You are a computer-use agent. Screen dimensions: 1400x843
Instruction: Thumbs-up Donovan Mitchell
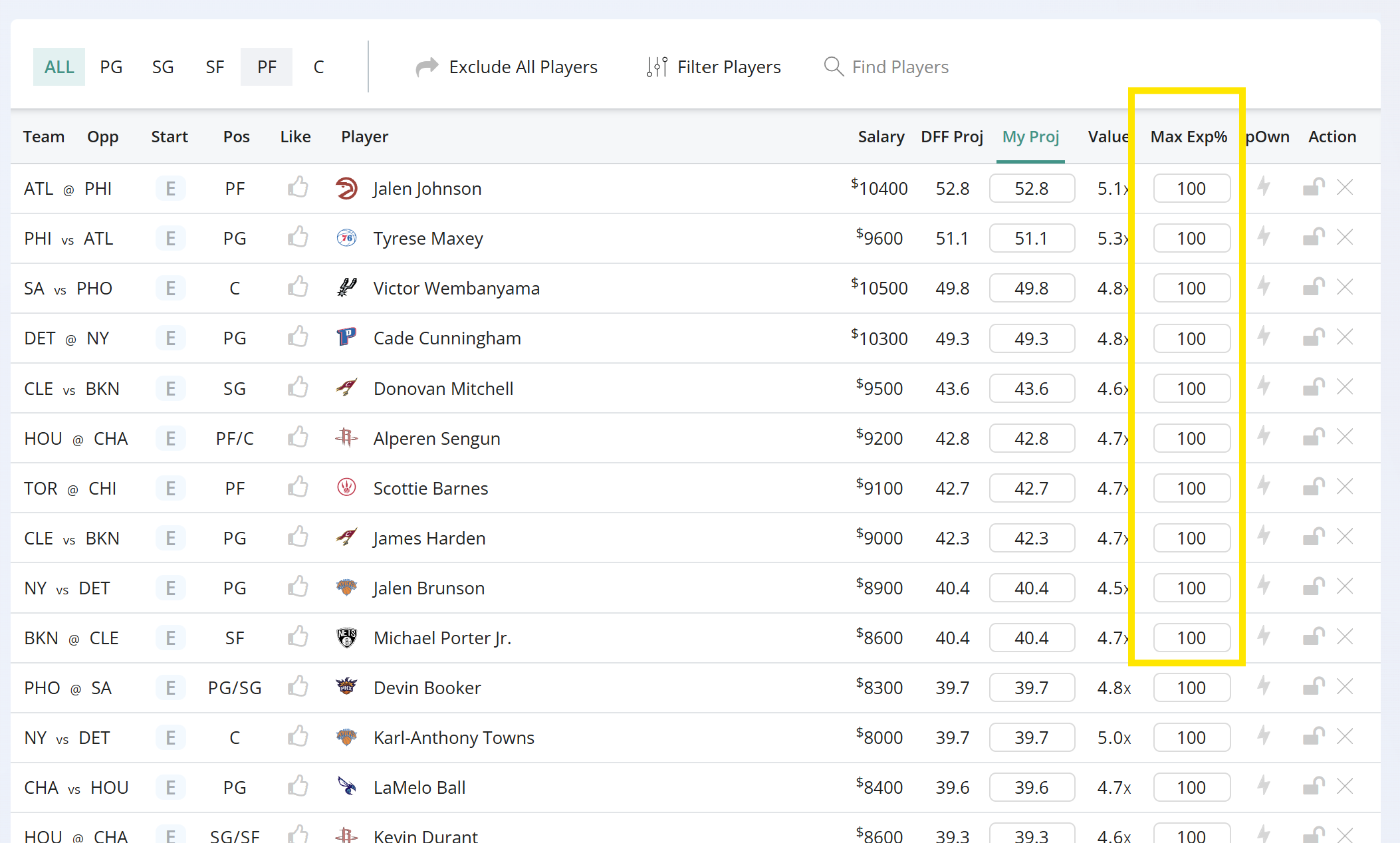pyautogui.click(x=298, y=388)
